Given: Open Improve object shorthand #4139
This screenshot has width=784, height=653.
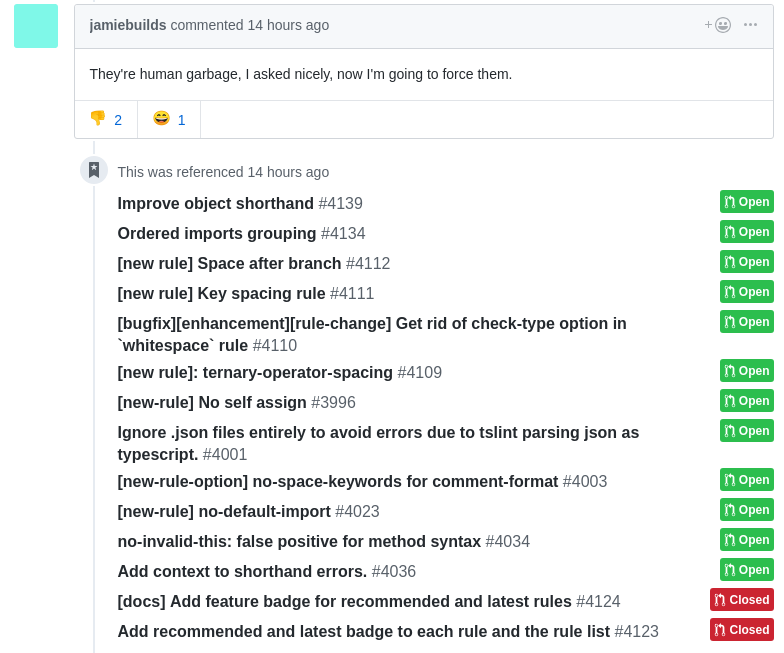Looking at the screenshot, I should [x=240, y=204].
